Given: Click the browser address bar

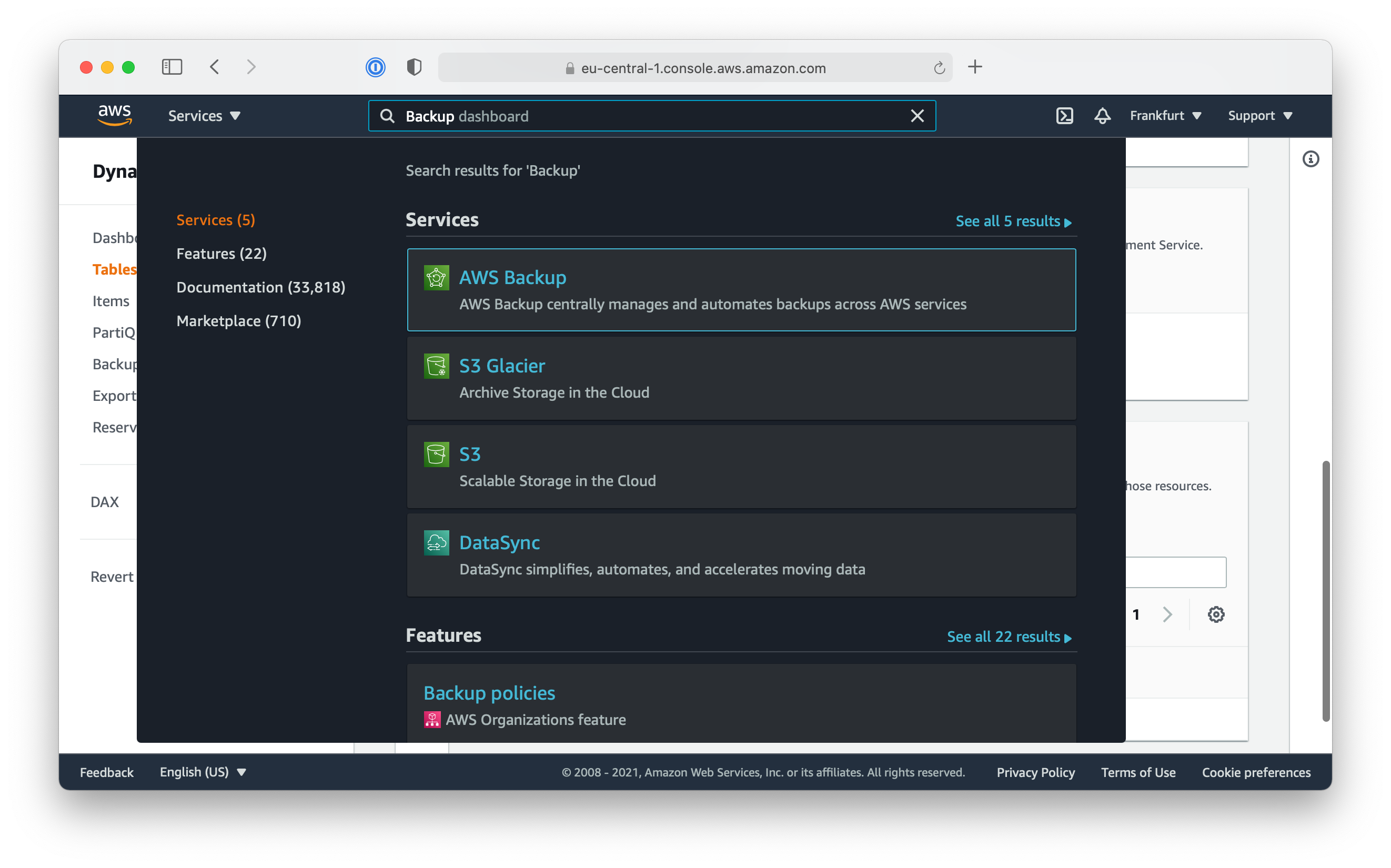Looking at the screenshot, I should [x=694, y=68].
